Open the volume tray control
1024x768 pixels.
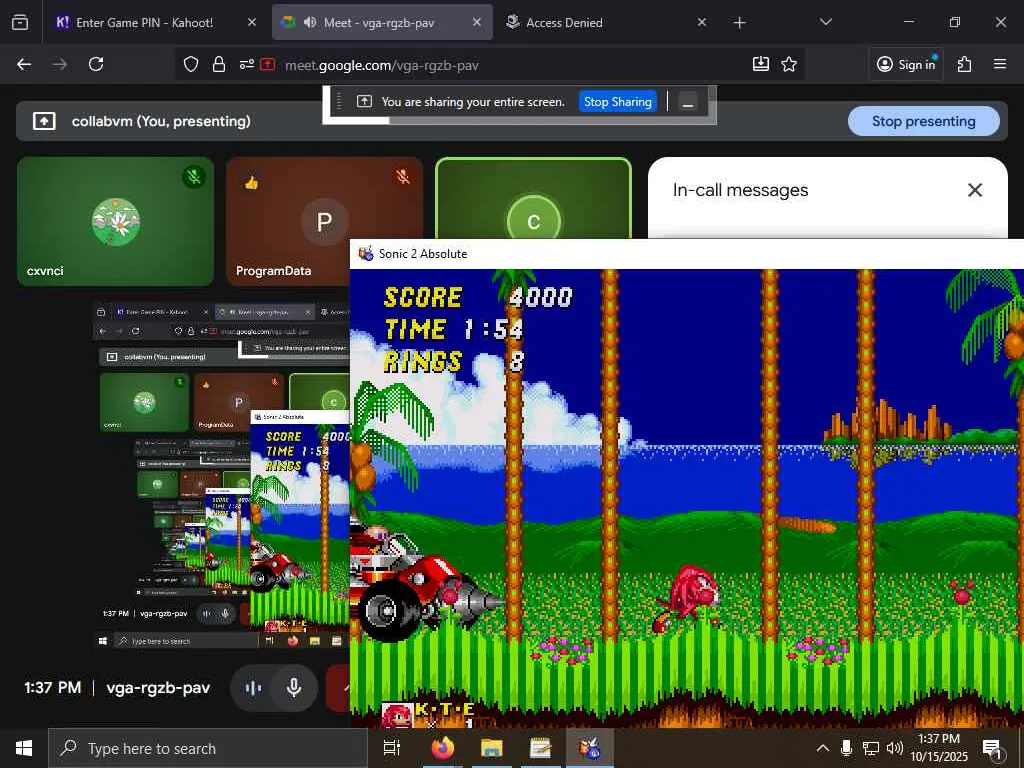point(895,748)
